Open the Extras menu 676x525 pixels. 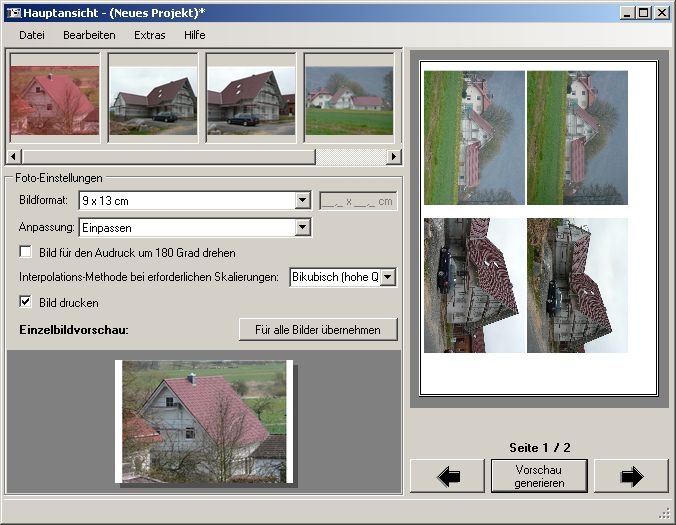150,35
